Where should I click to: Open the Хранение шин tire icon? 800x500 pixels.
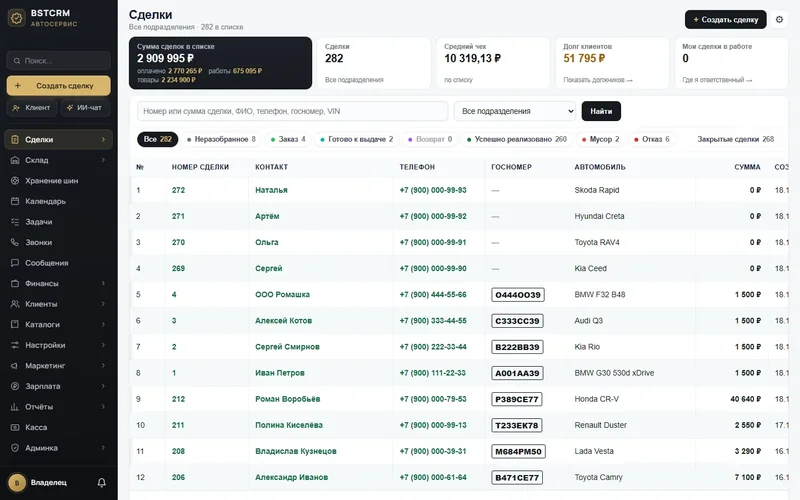pos(15,181)
